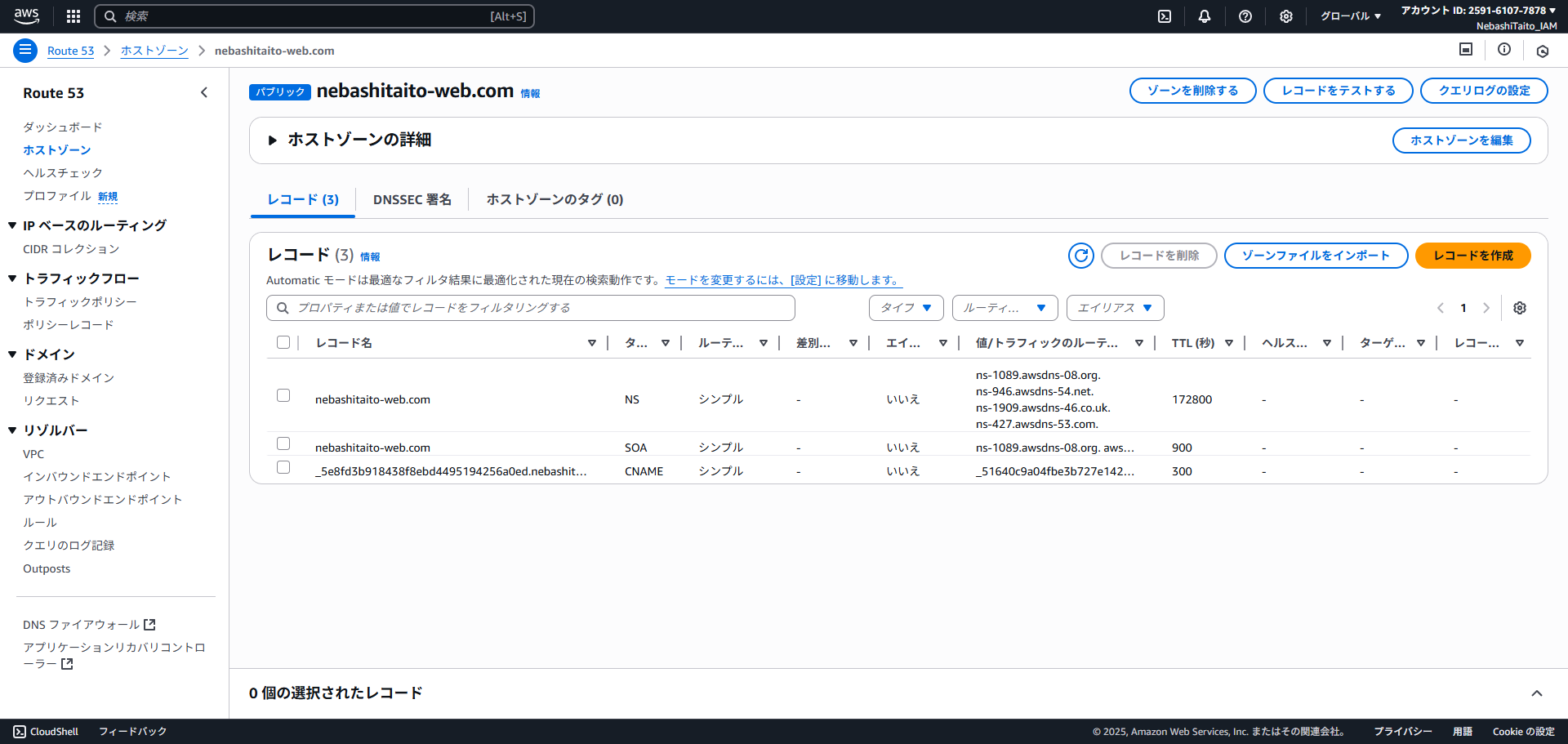This screenshot has width=1568, height=744.
Task: Click the Create record button
Action: point(1473,256)
